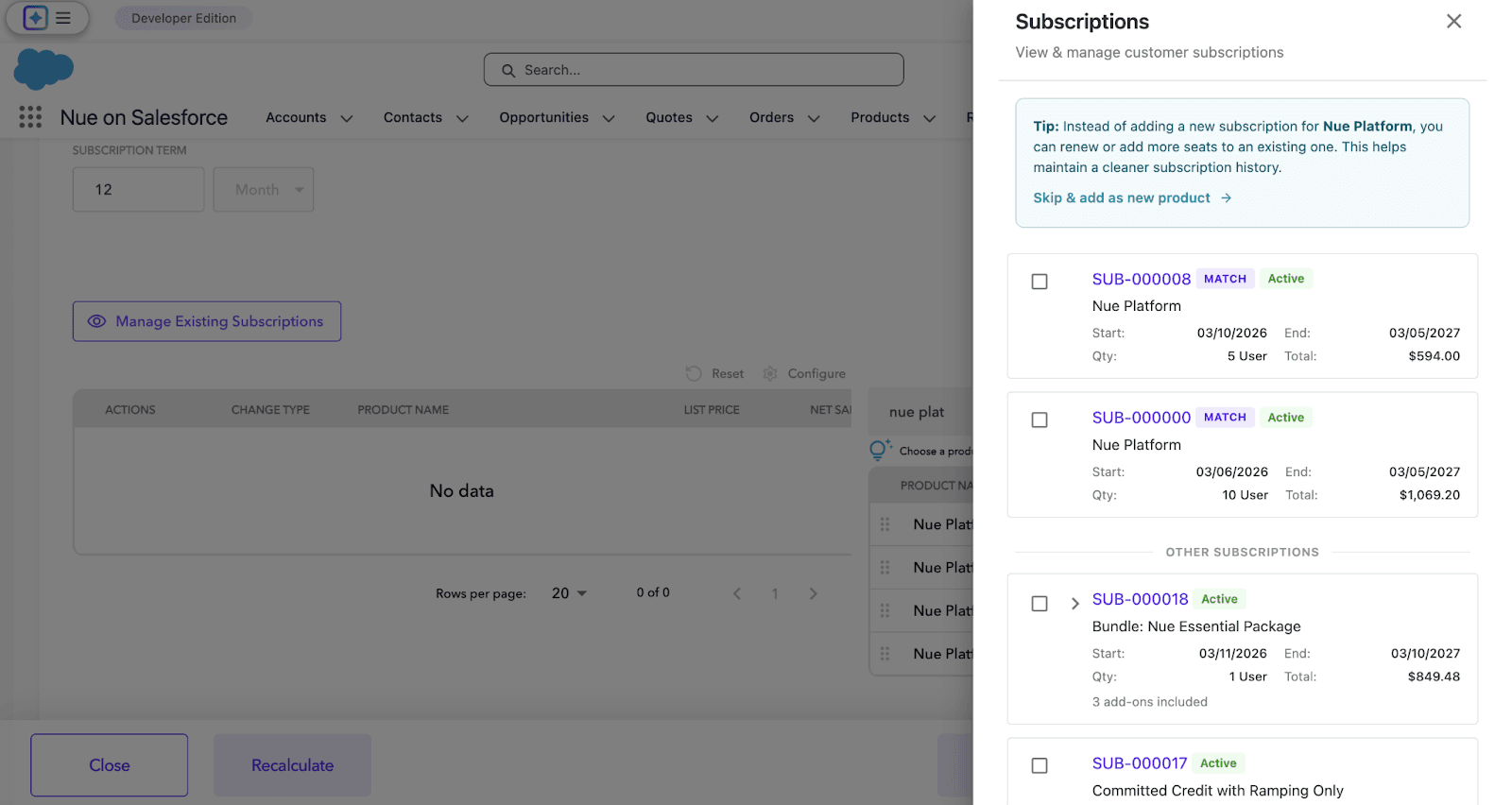The height and width of the screenshot is (805, 1512).
Task: Click the PRODUCT NAME column header
Action: pyautogui.click(x=404, y=410)
